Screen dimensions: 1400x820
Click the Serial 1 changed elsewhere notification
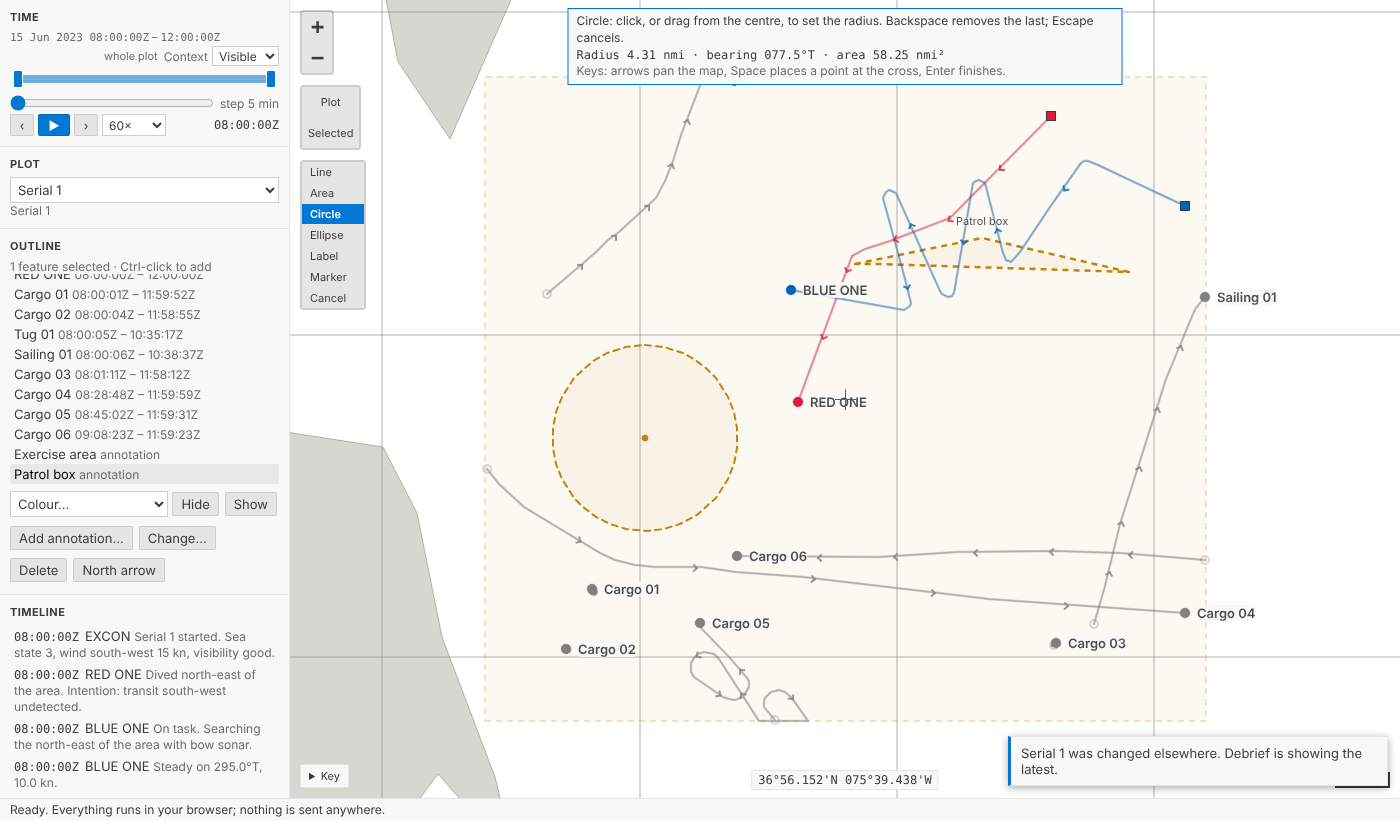[1198, 761]
